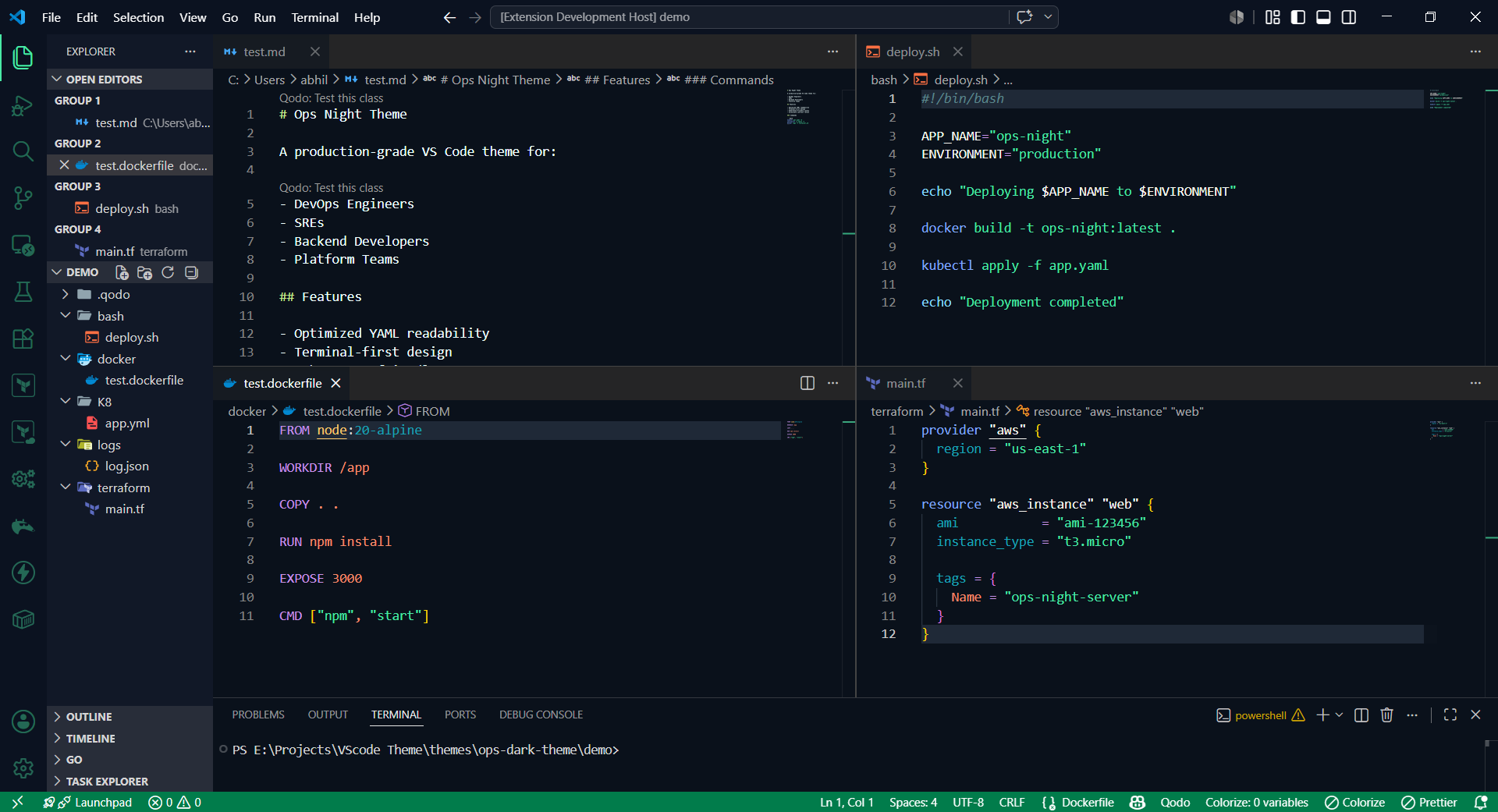The width and height of the screenshot is (1498, 812).
Task: Collapse the docker folder
Action: pos(130,359)
